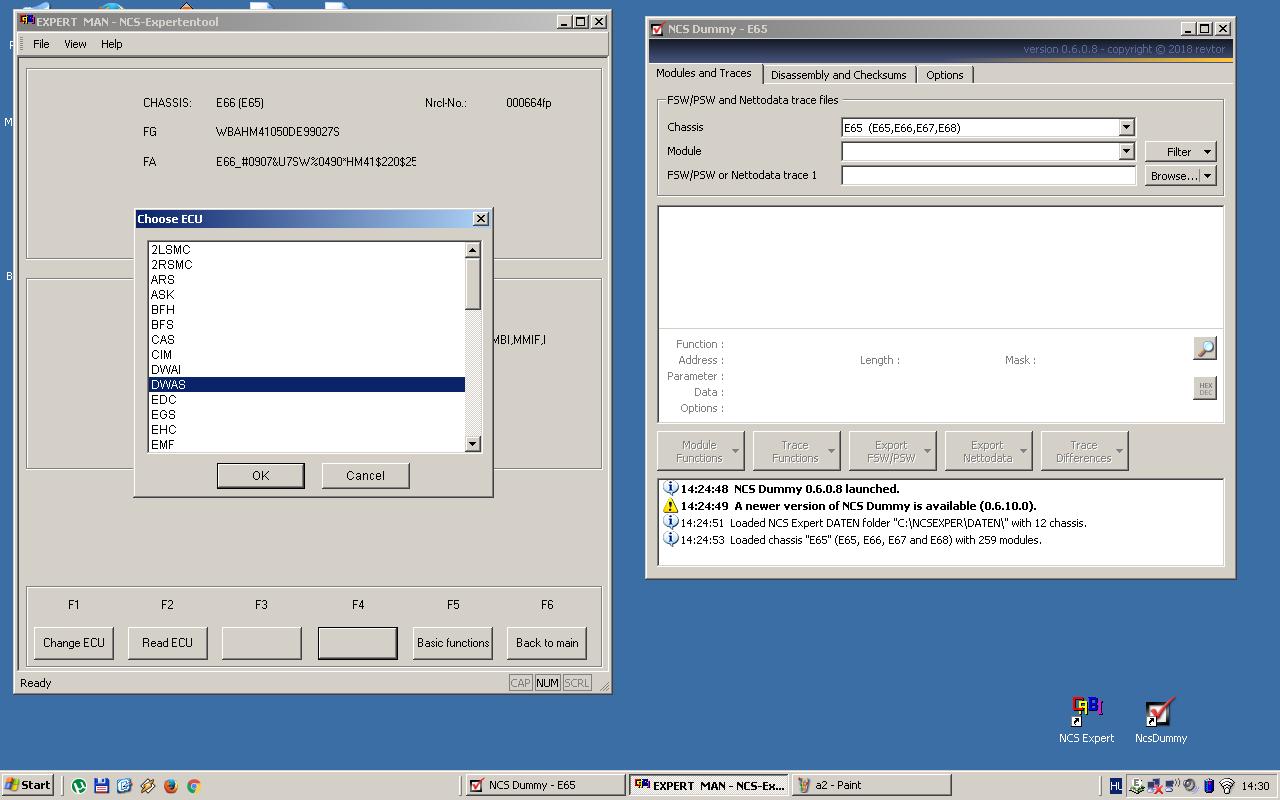Expand the Export FSW/PSW dropdown

pos(927,451)
